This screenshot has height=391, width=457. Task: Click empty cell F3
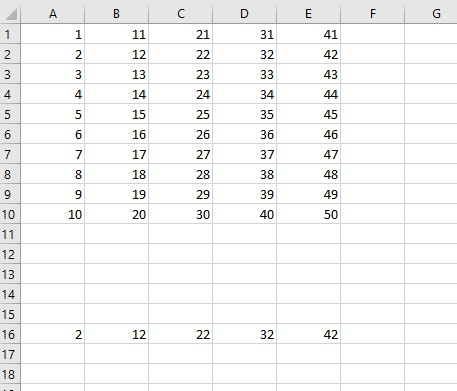point(373,74)
